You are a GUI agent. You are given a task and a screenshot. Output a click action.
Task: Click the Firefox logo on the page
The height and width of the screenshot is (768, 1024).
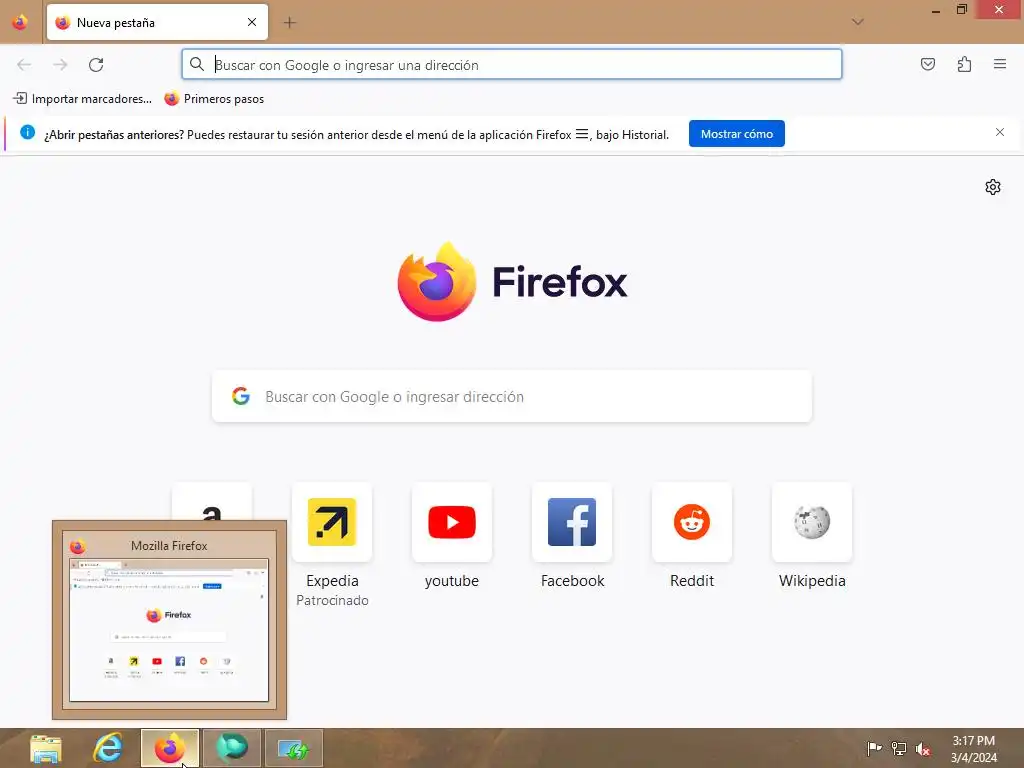[x=512, y=281]
